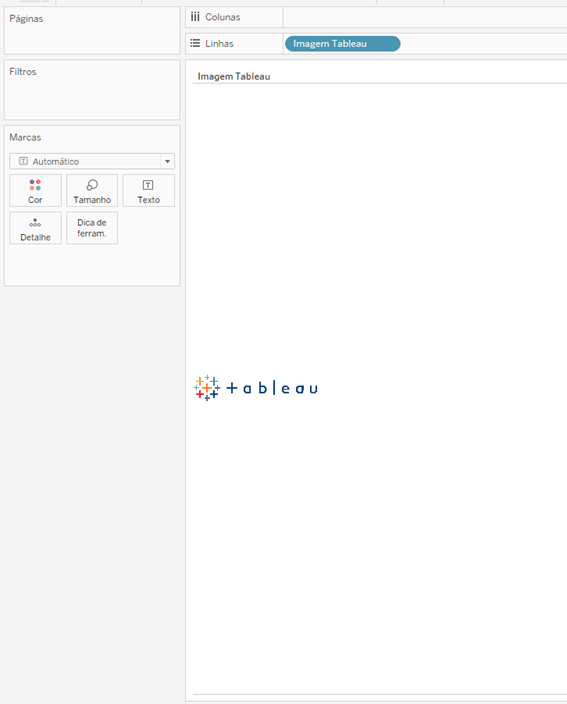
Task: Click the Linhas shelf label
Action: point(219,44)
